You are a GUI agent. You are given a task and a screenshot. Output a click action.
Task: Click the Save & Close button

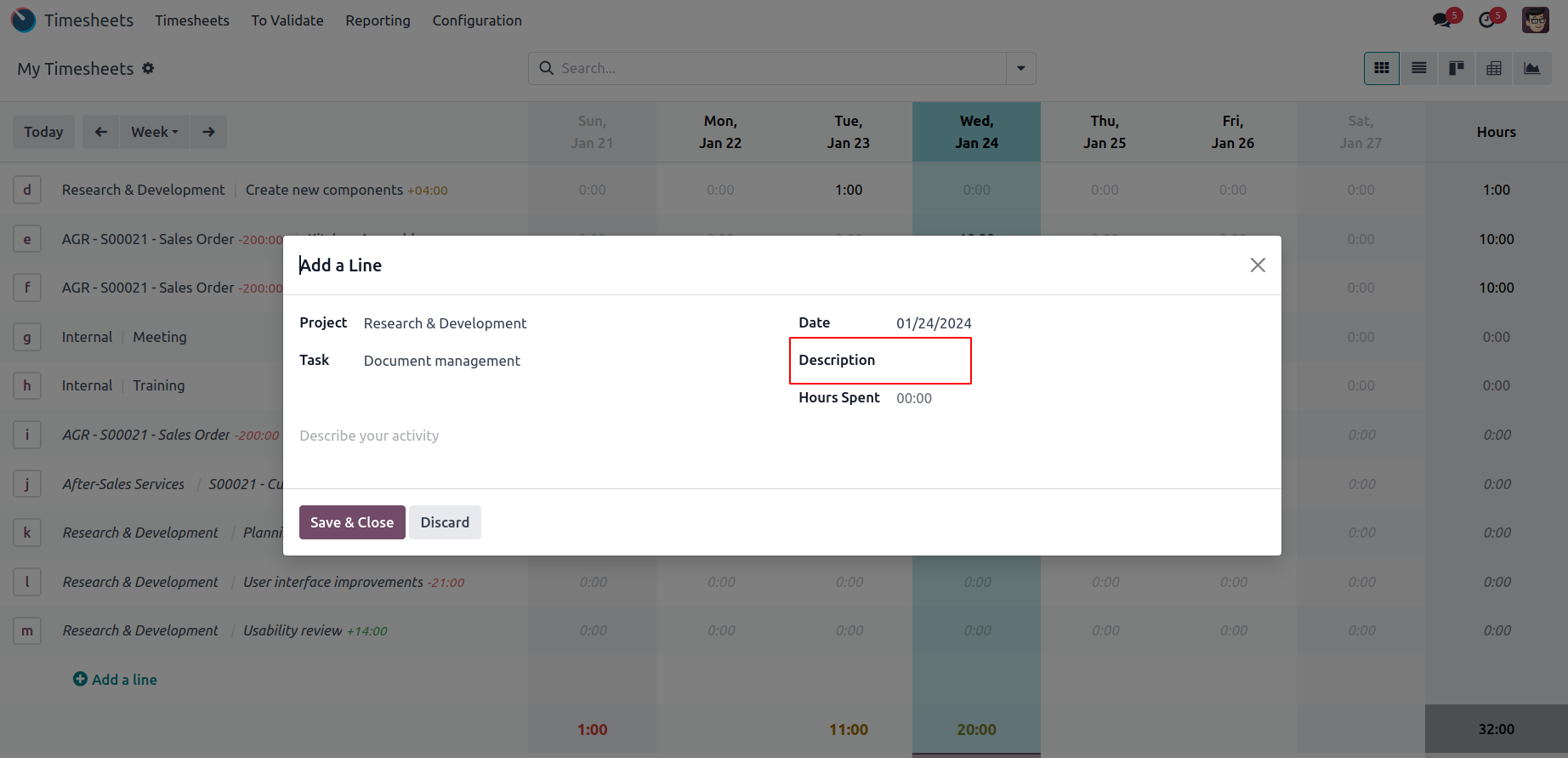coord(352,522)
